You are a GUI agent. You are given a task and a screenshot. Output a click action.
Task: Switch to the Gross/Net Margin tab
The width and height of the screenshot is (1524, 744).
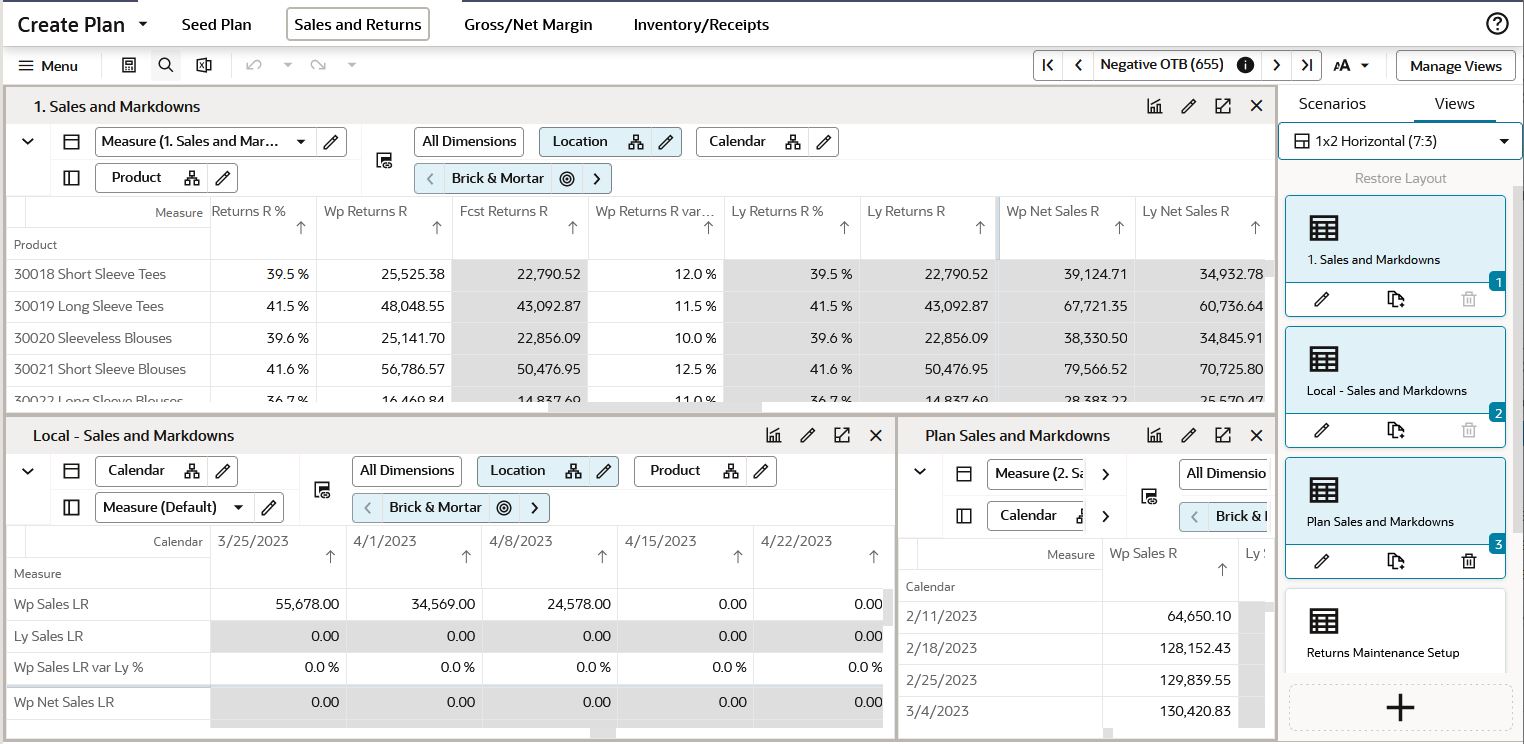(528, 24)
